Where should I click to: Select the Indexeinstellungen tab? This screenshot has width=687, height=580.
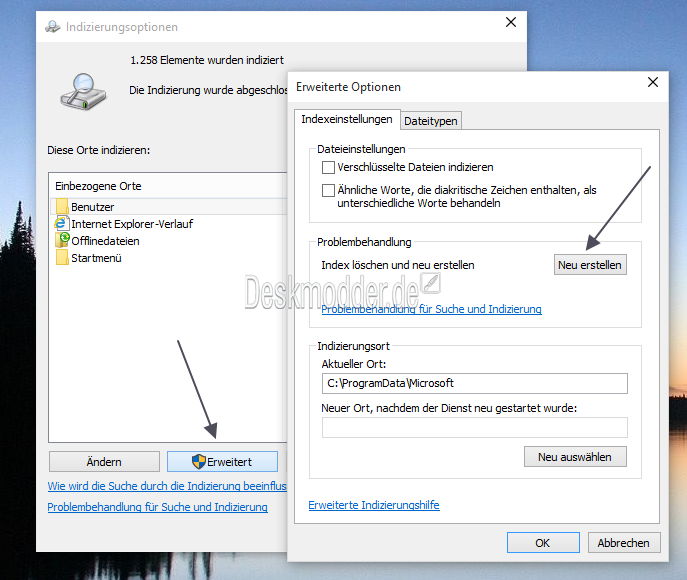click(x=347, y=119)
